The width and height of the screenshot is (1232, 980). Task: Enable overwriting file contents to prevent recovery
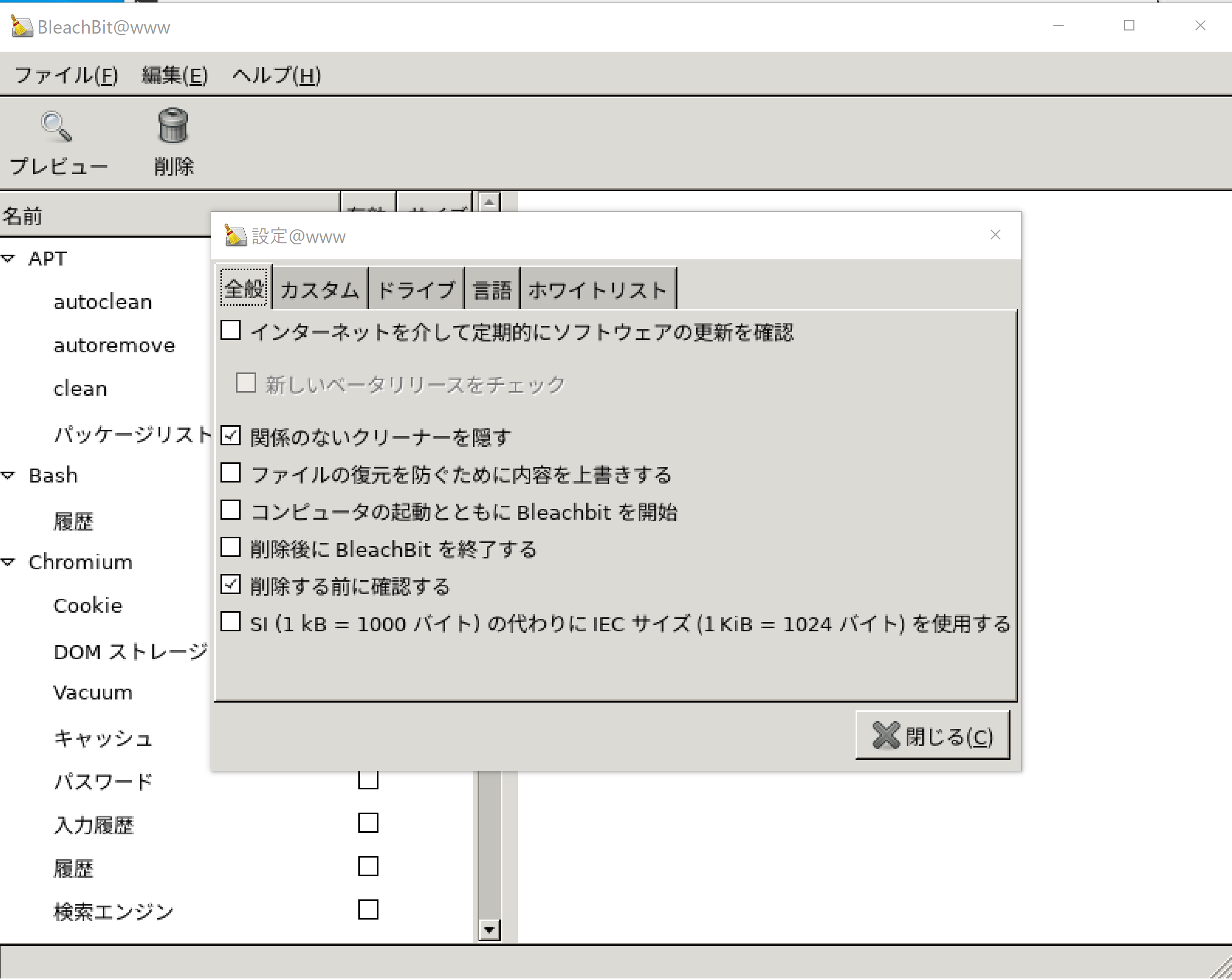(231, 473)
